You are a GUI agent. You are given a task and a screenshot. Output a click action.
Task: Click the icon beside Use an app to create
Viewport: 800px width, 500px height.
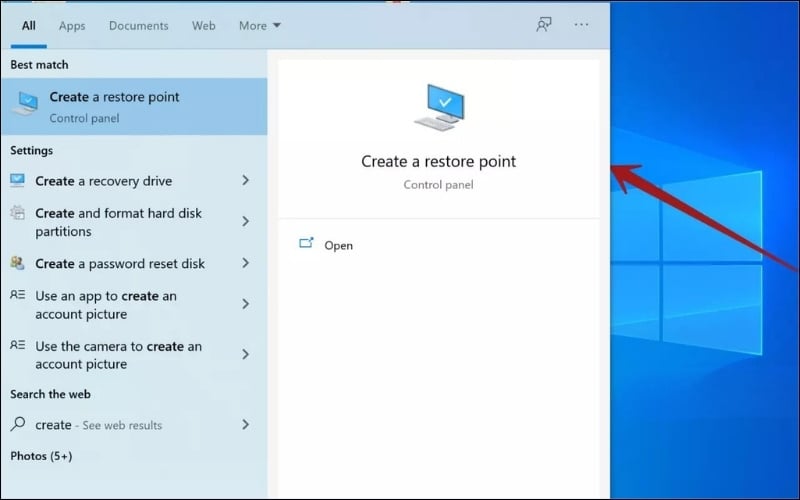coord(17,295)
